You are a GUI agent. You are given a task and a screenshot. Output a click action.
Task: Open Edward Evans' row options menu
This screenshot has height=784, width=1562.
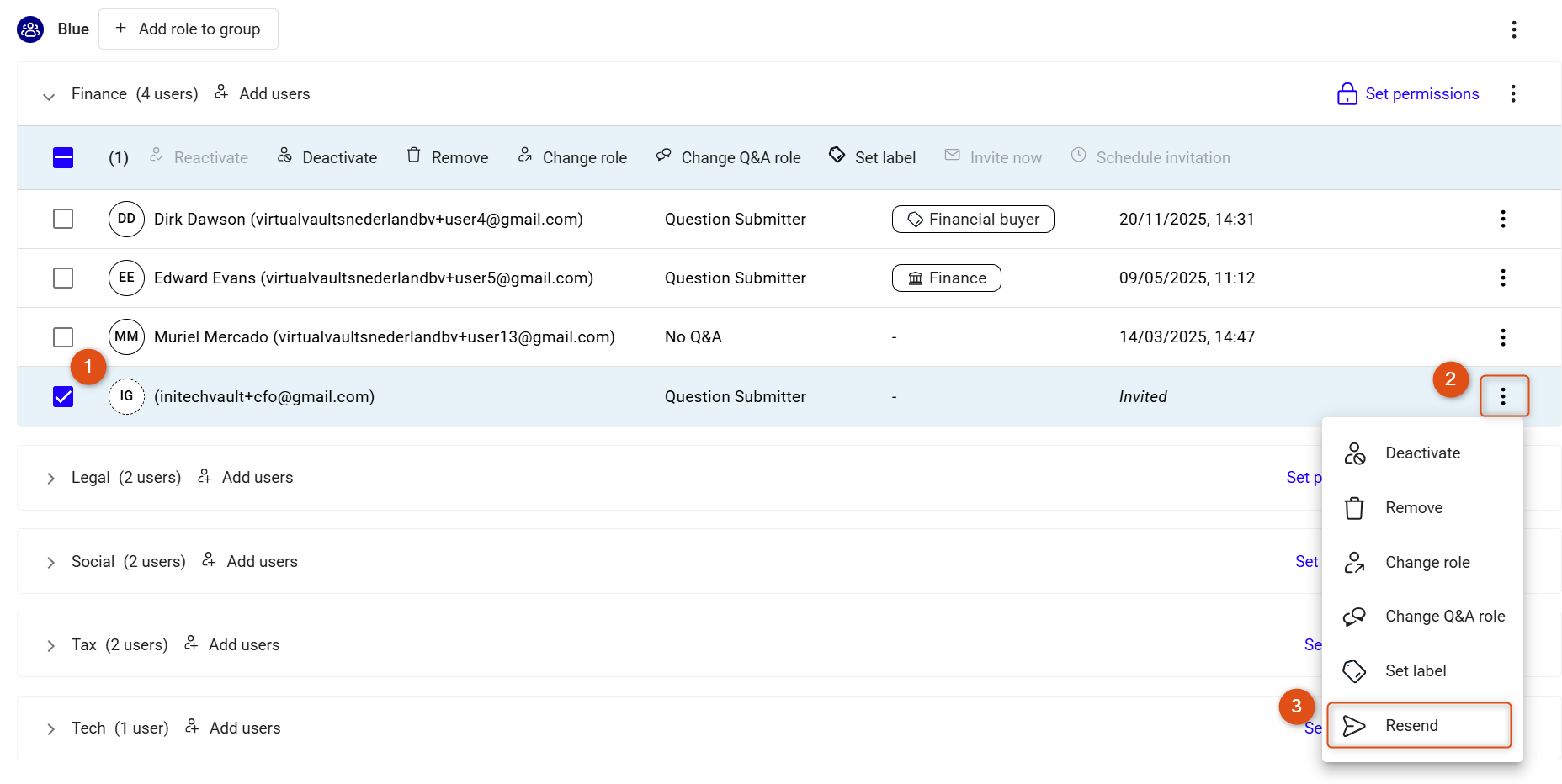coord(1502,278)
